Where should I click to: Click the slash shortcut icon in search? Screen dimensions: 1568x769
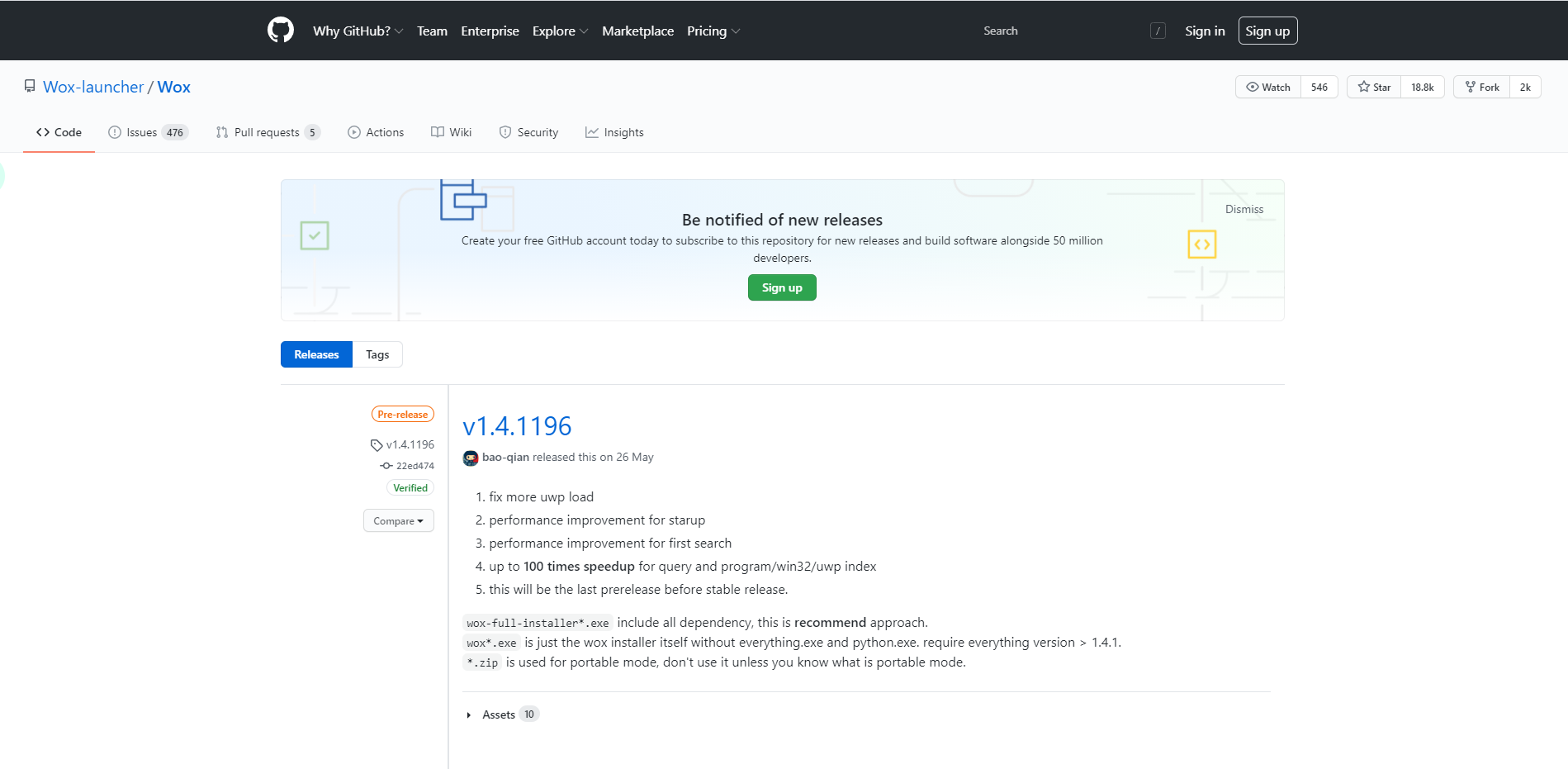(x=1158, y=31)
